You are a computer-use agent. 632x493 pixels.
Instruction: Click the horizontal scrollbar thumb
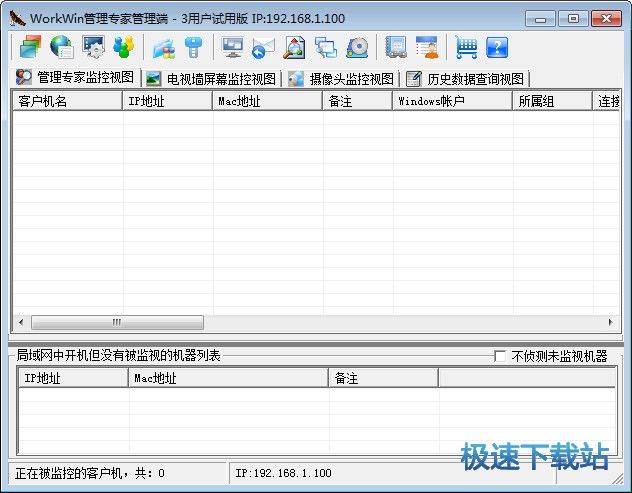pos(116,322)
